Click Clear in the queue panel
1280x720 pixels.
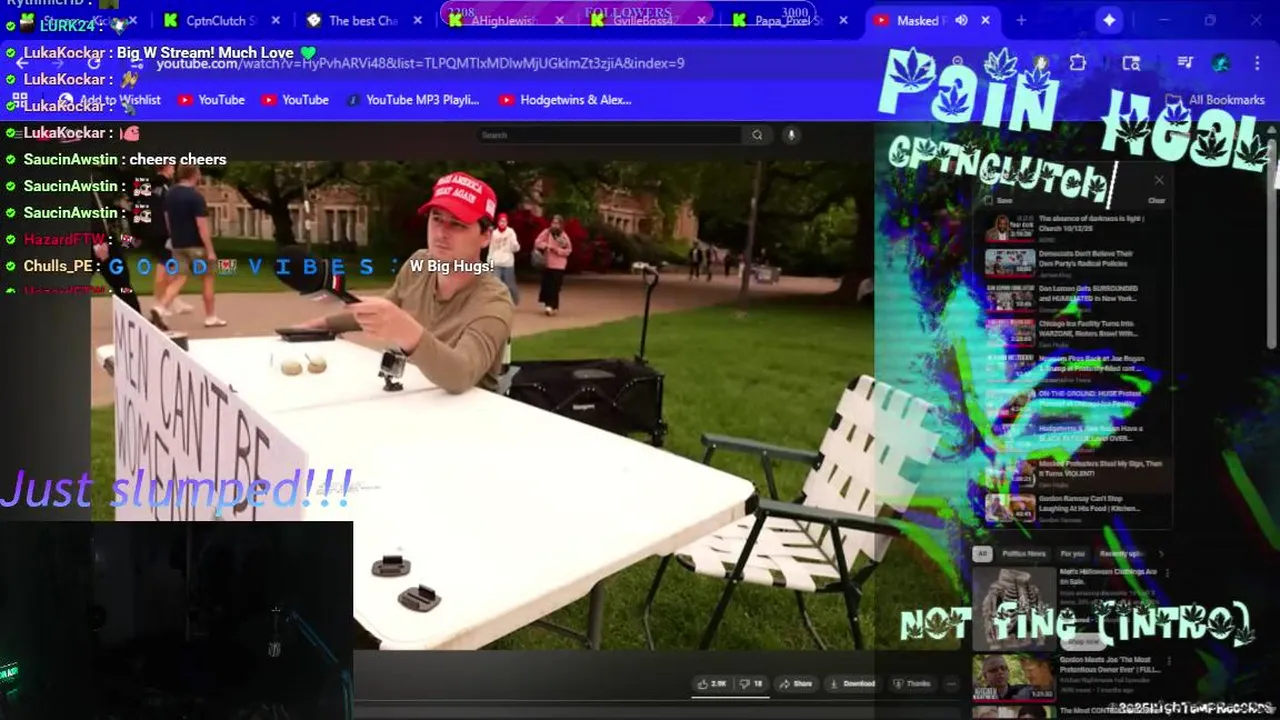[1156, 201]
